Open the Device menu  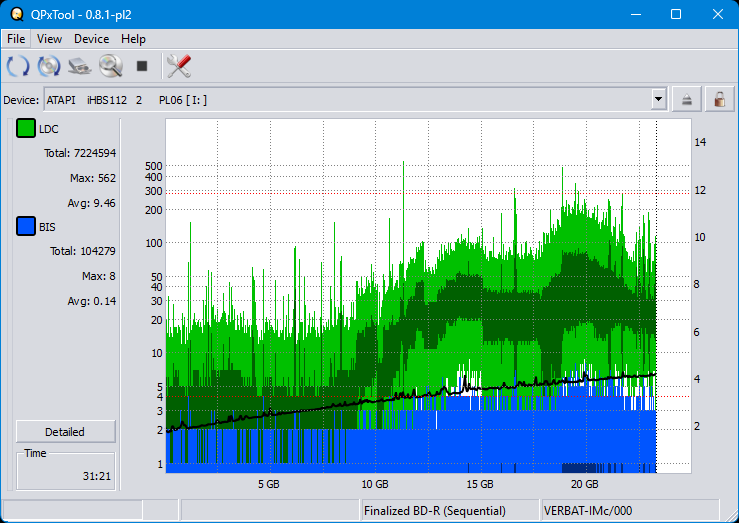coord(91,39)
